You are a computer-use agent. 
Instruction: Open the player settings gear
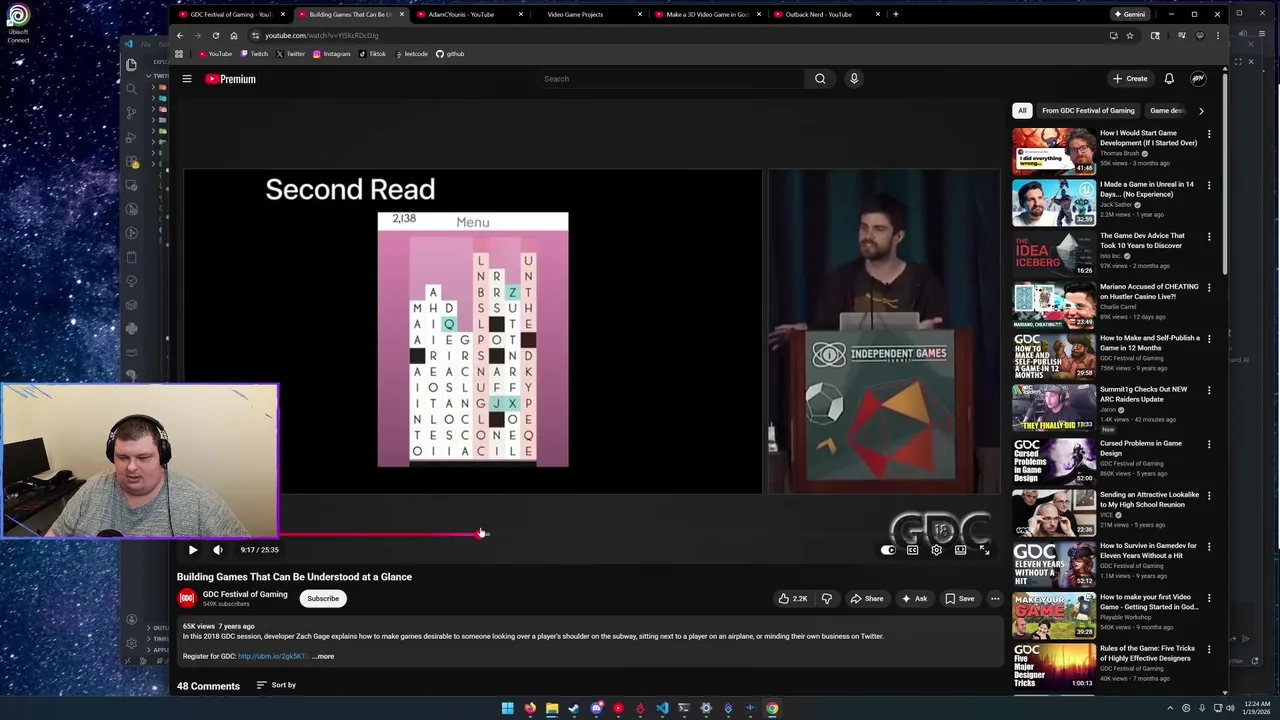pyautogui.click(x=936, y=550)
